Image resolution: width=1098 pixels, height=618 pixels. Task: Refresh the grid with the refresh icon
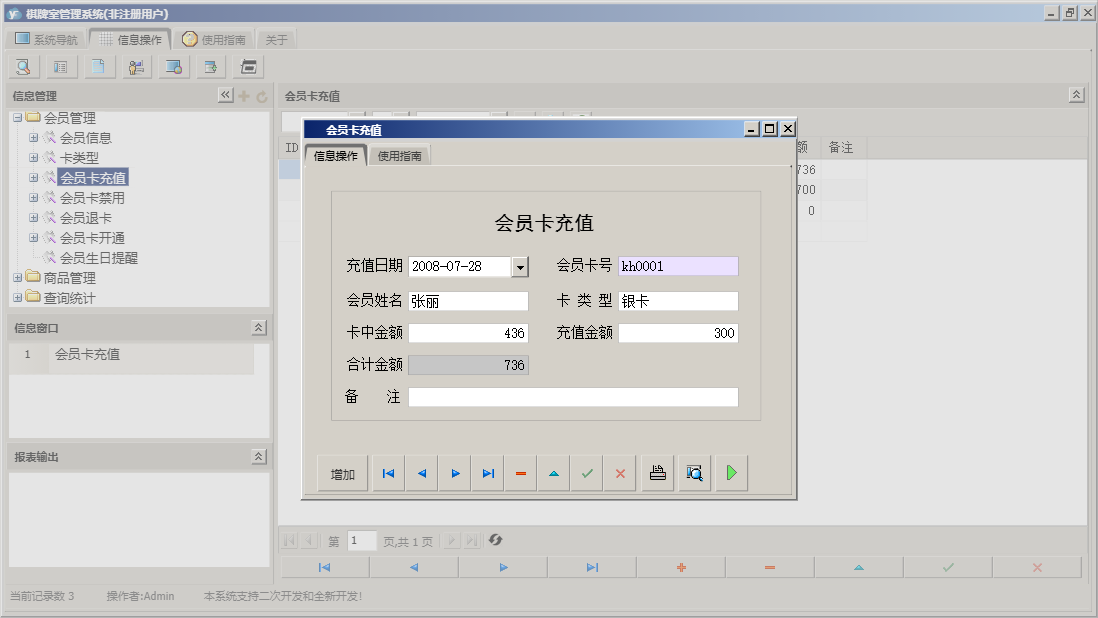coord(497,540)
